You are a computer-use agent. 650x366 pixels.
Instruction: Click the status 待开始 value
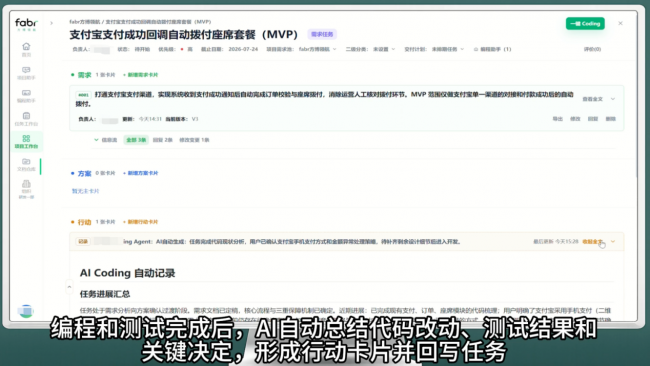coord(142,49)
